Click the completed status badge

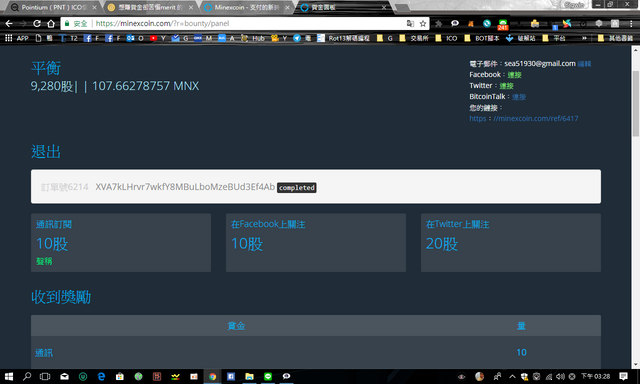(297, 188)
